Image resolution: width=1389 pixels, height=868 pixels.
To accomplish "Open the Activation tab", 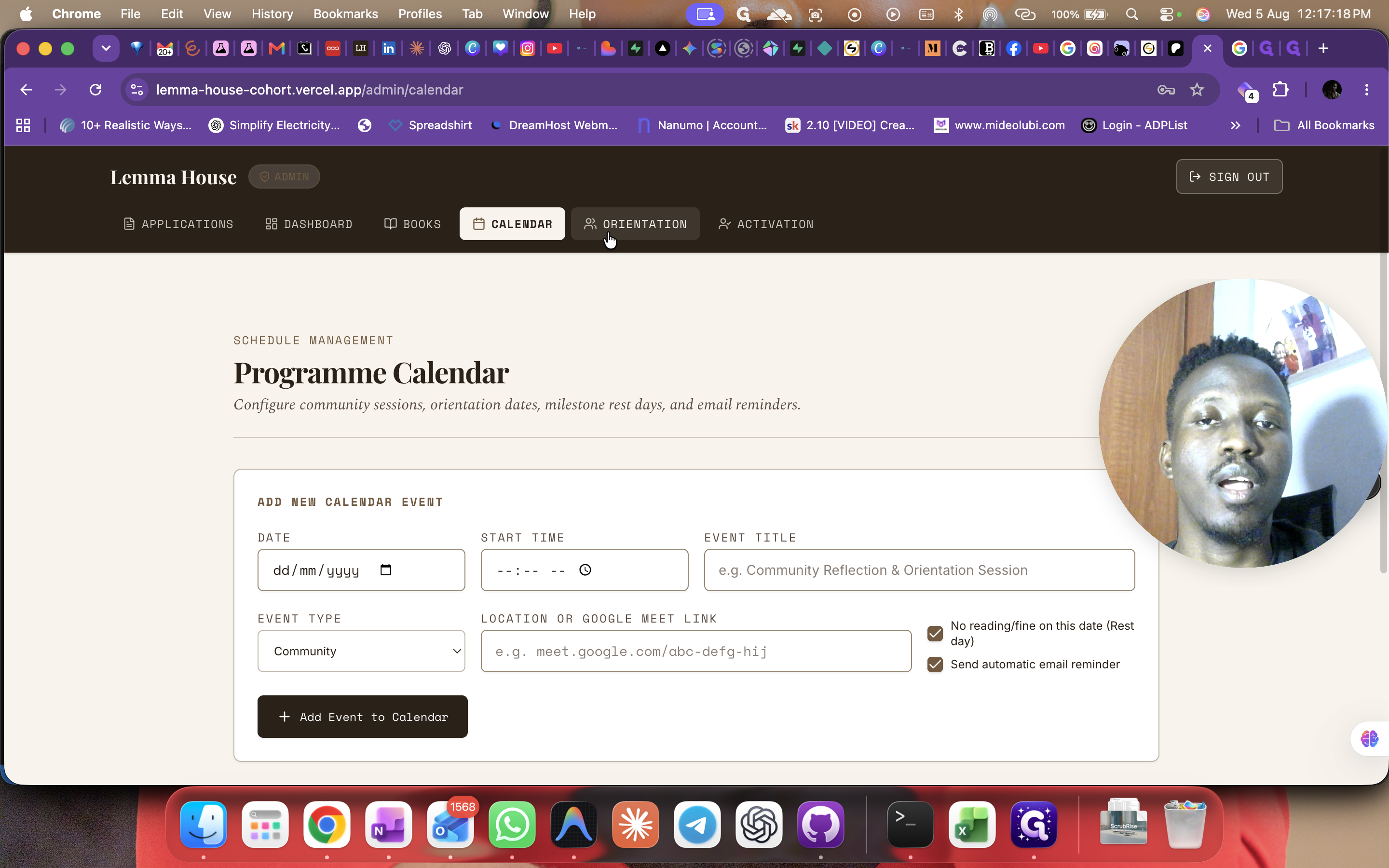I will point(766,224).
